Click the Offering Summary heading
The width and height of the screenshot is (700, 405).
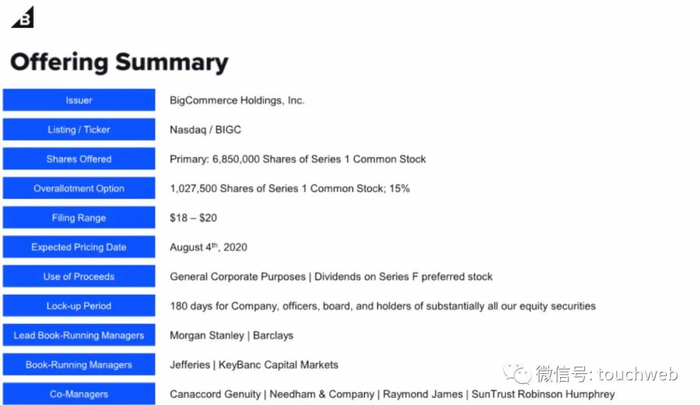point(119,62)
